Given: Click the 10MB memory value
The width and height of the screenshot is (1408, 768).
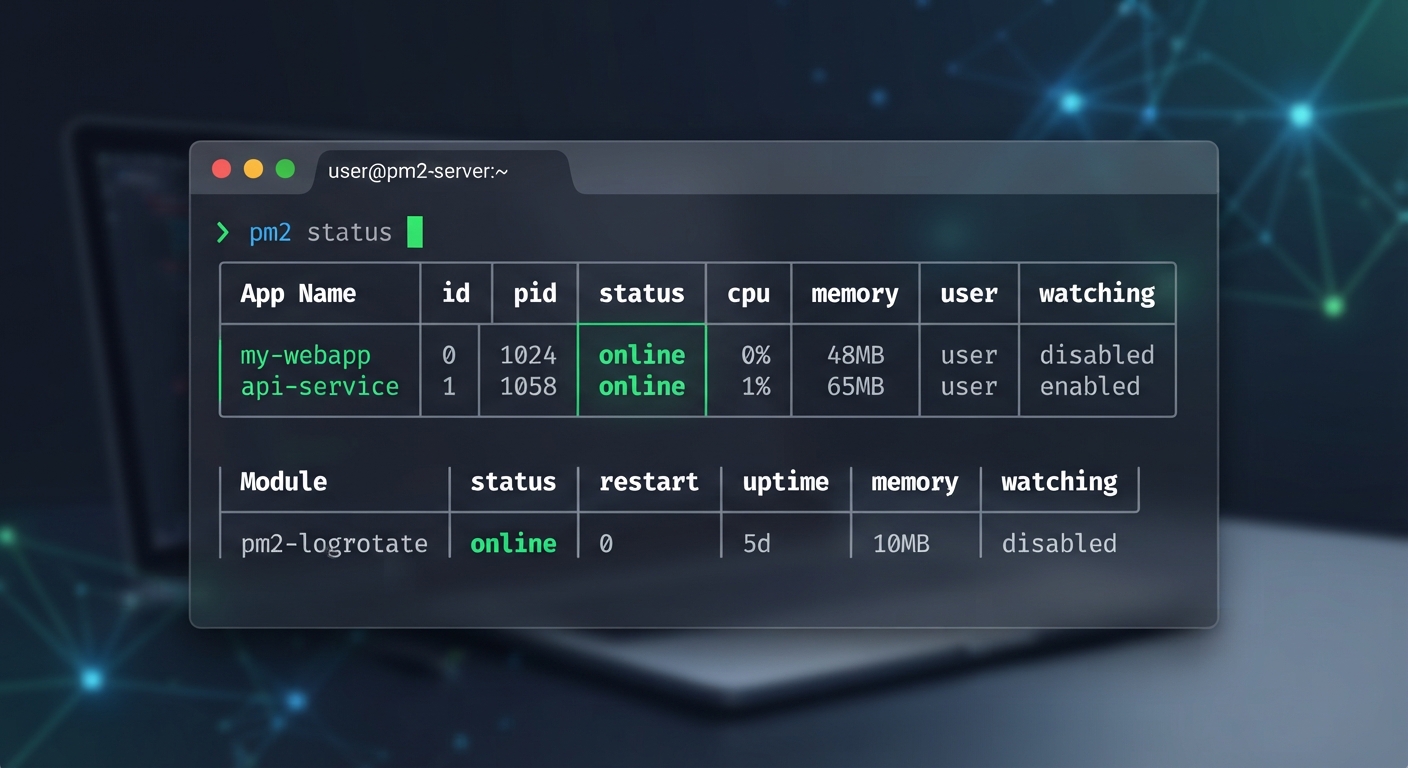Looking at the screenshot, I should coord(901,544).
